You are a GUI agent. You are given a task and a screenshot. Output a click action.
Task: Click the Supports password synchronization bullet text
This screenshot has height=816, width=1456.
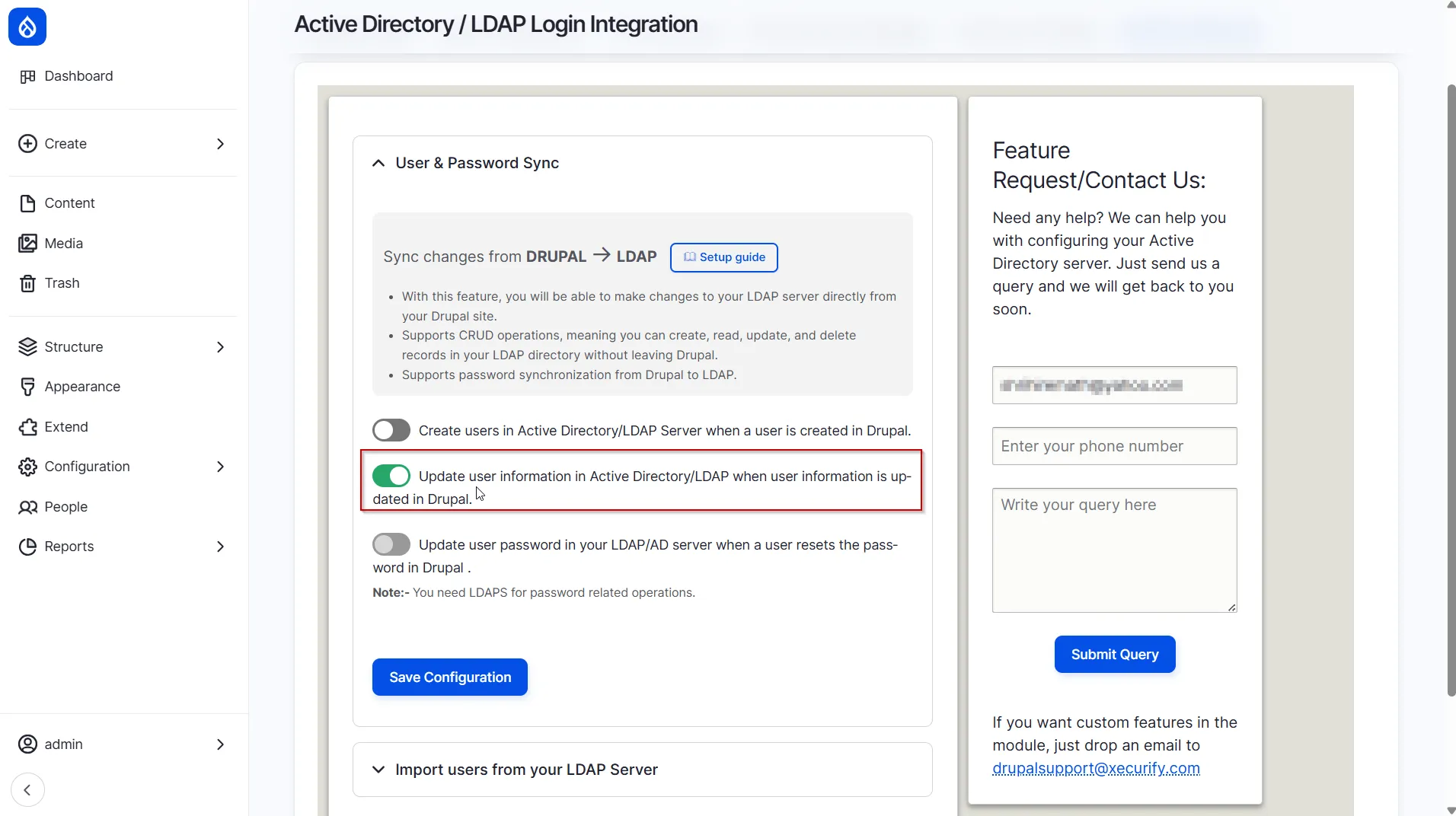569,375
